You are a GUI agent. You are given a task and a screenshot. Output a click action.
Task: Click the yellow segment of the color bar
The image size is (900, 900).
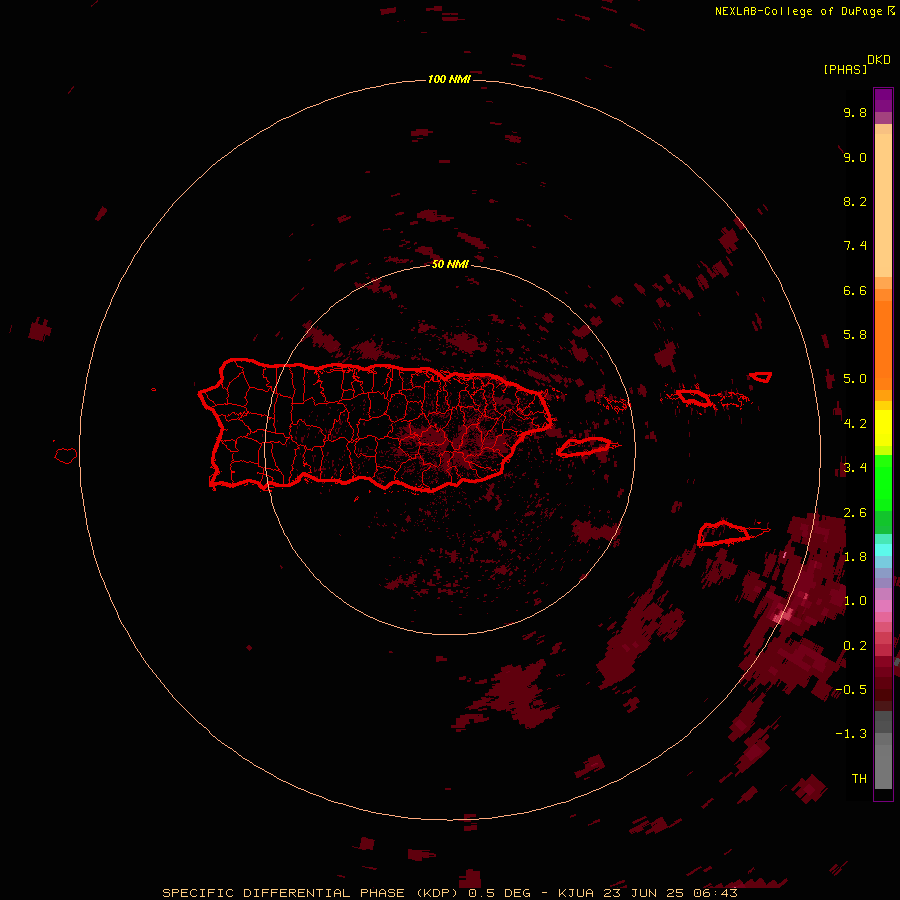pos(883,428)
